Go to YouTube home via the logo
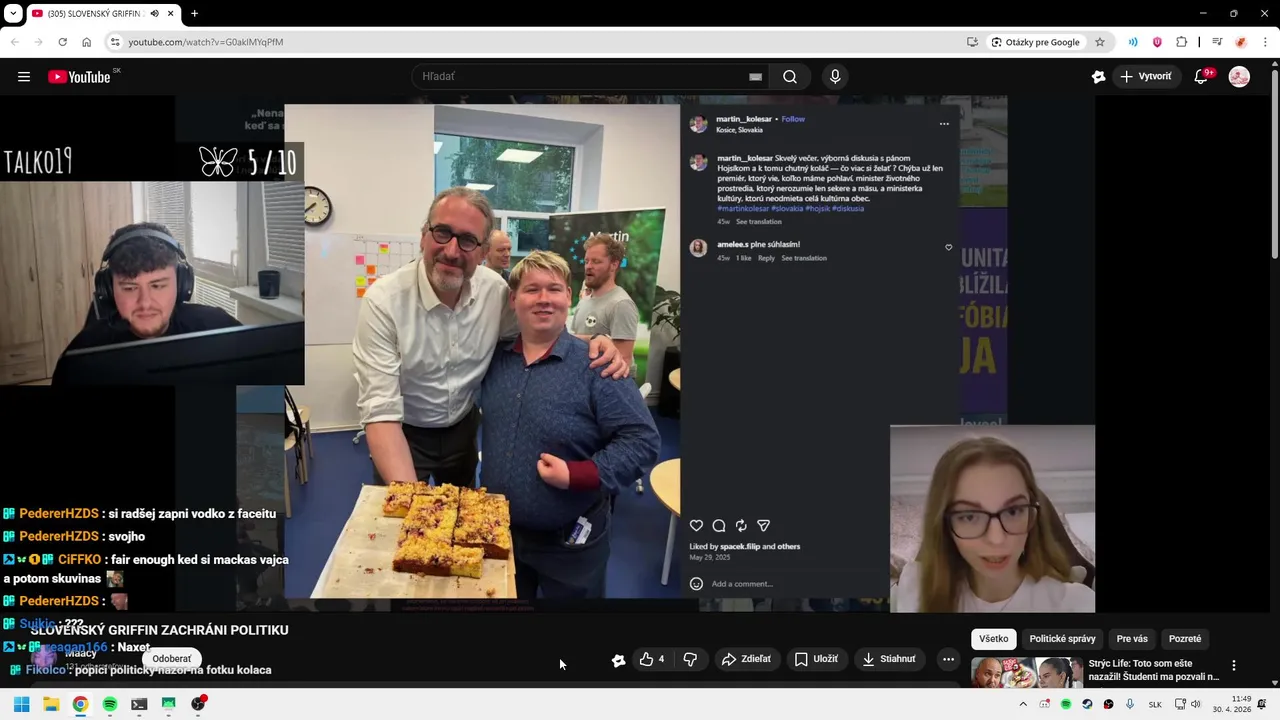The height and width of the screenshot is (720, 1280). pos(79,77)
